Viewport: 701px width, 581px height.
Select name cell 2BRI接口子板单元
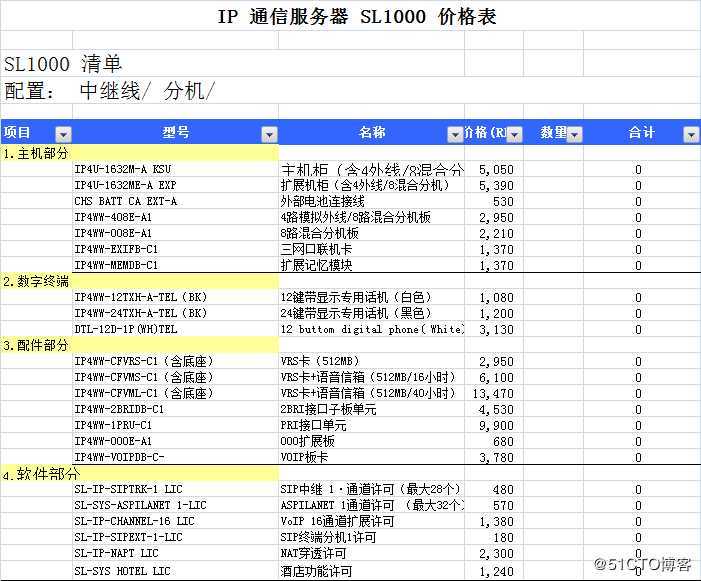(372, 409)
